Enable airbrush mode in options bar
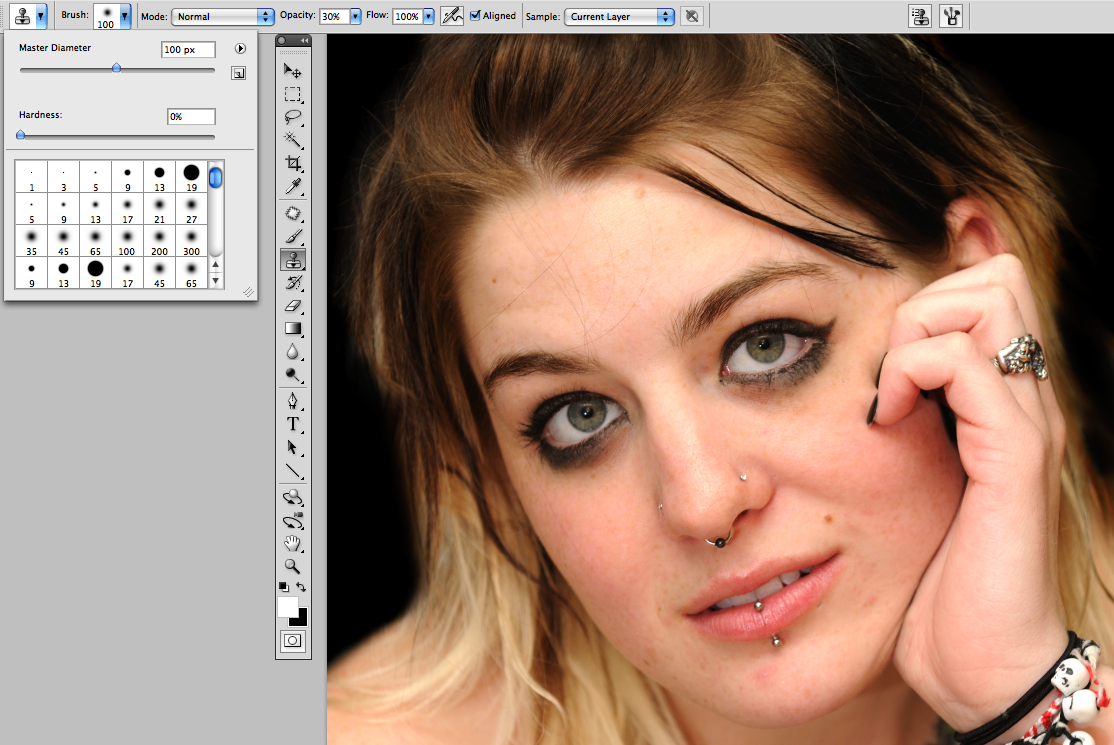Image resolution: width=1114 pixels, height=745 pixels. [452, 16]
